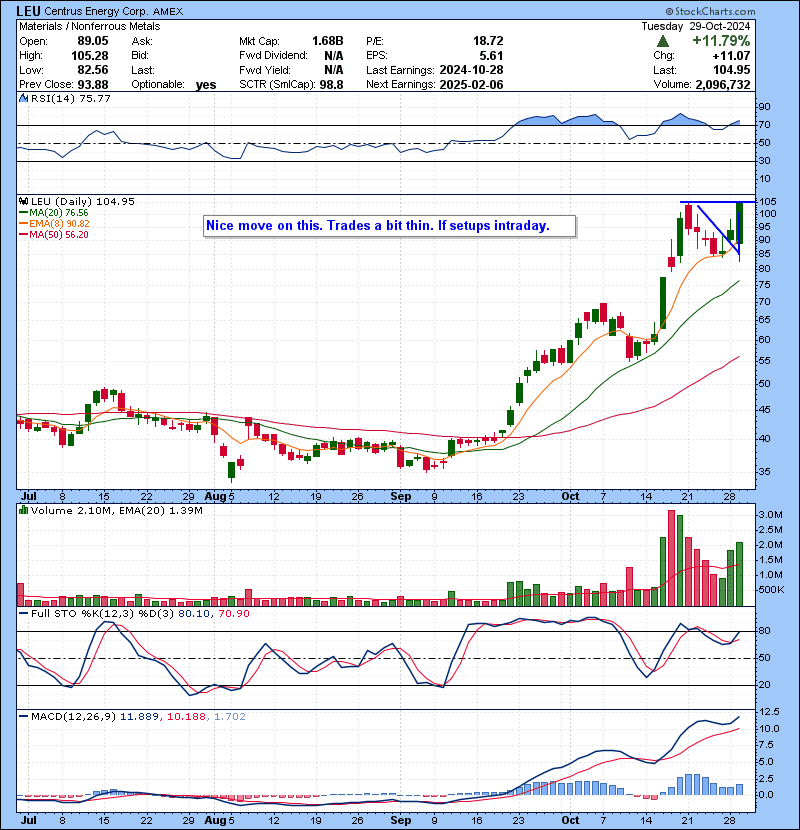Click the Fwd Dividend N/A value
Image resolution: width=800 pixels, height=830 pixels.
point(334,56)
